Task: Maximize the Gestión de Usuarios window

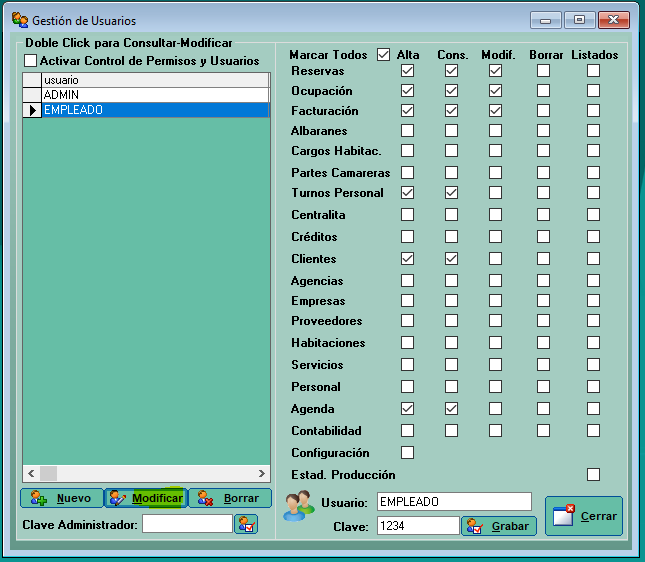Action: click(579, 20)
